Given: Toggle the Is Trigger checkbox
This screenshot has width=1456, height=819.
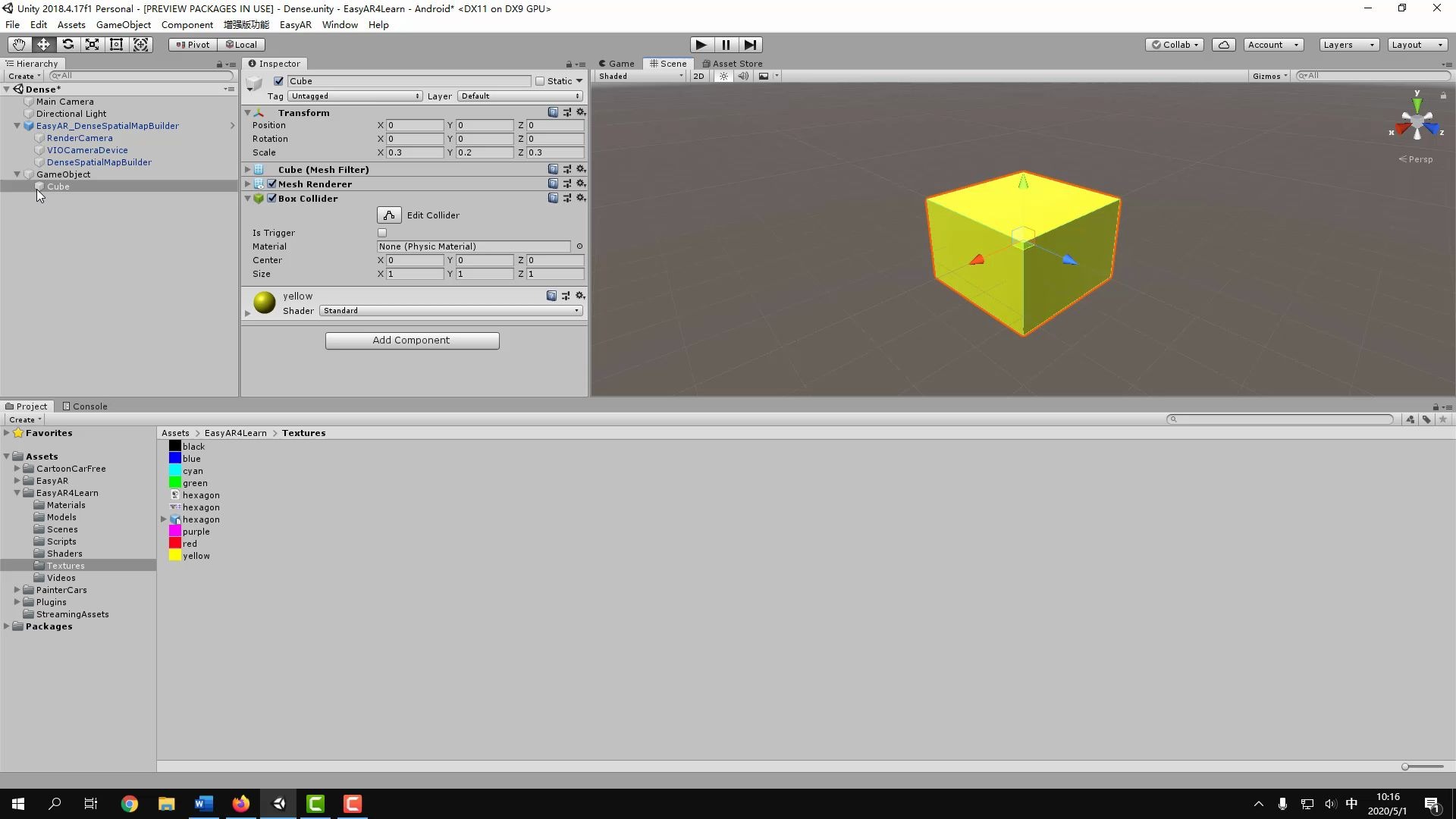Looking at the screenshot, I should (x=382, y=233).
